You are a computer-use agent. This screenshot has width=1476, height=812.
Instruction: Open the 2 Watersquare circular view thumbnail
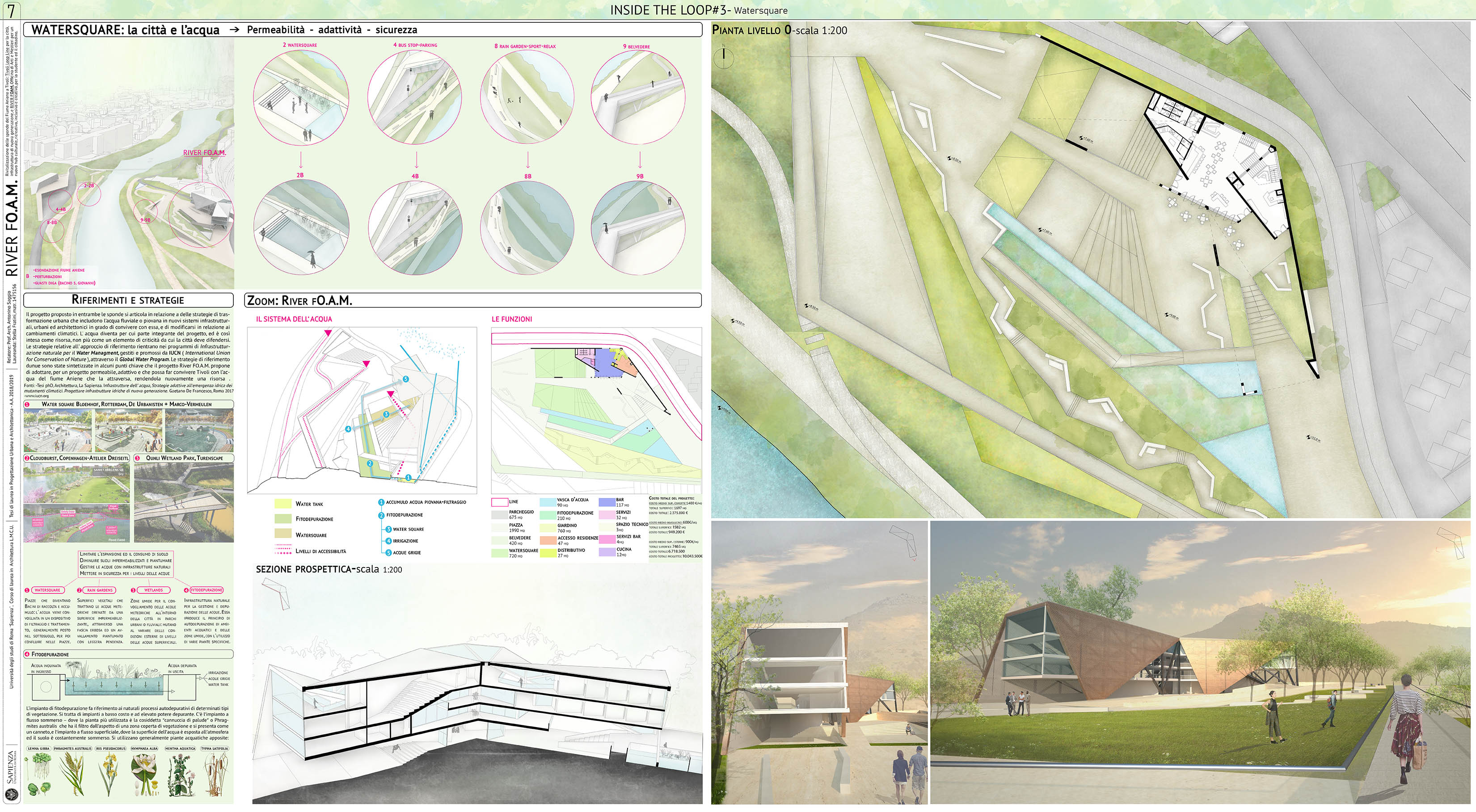[x=300, y=97]
